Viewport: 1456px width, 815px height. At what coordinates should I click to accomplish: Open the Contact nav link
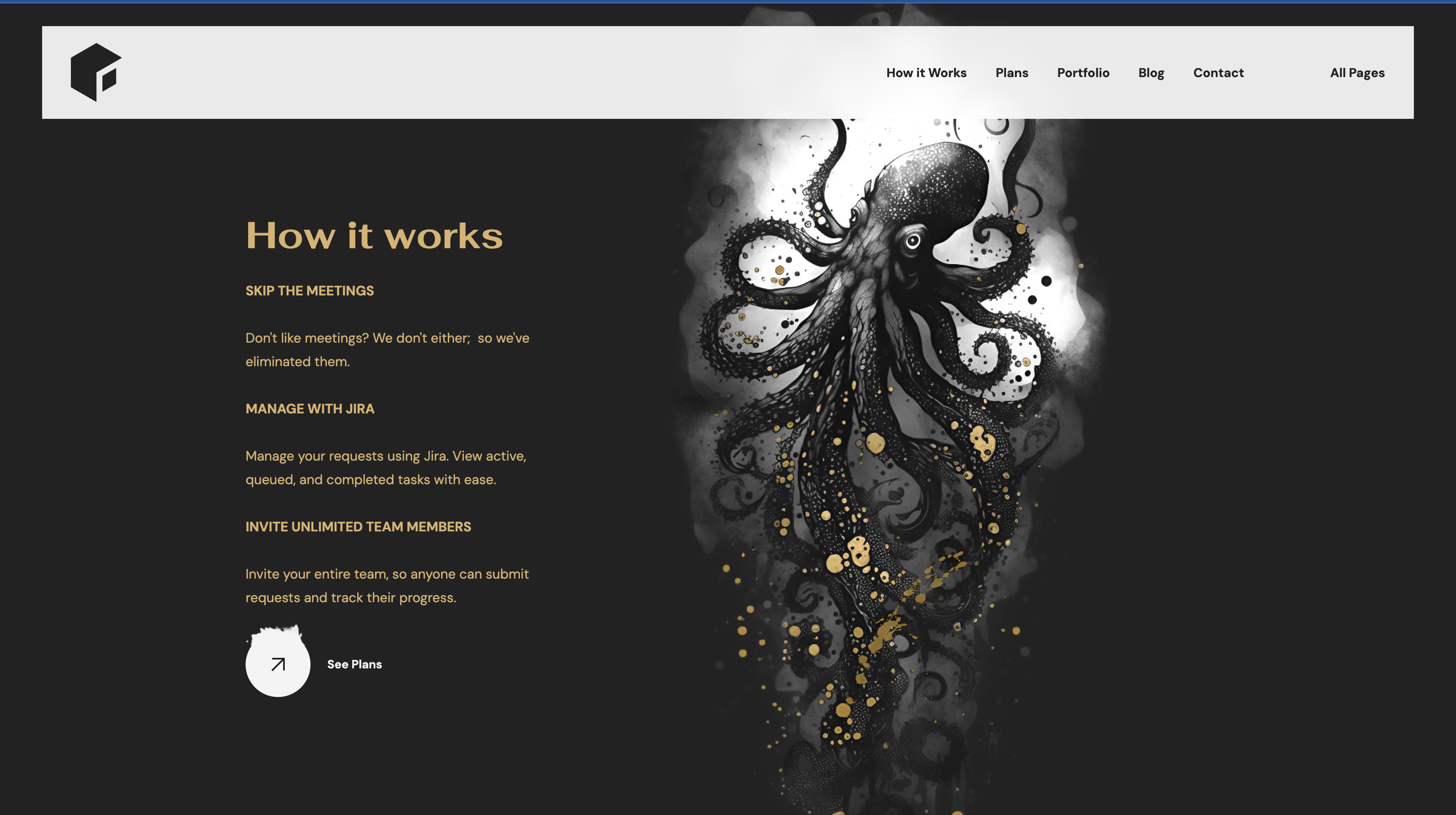1218,73
